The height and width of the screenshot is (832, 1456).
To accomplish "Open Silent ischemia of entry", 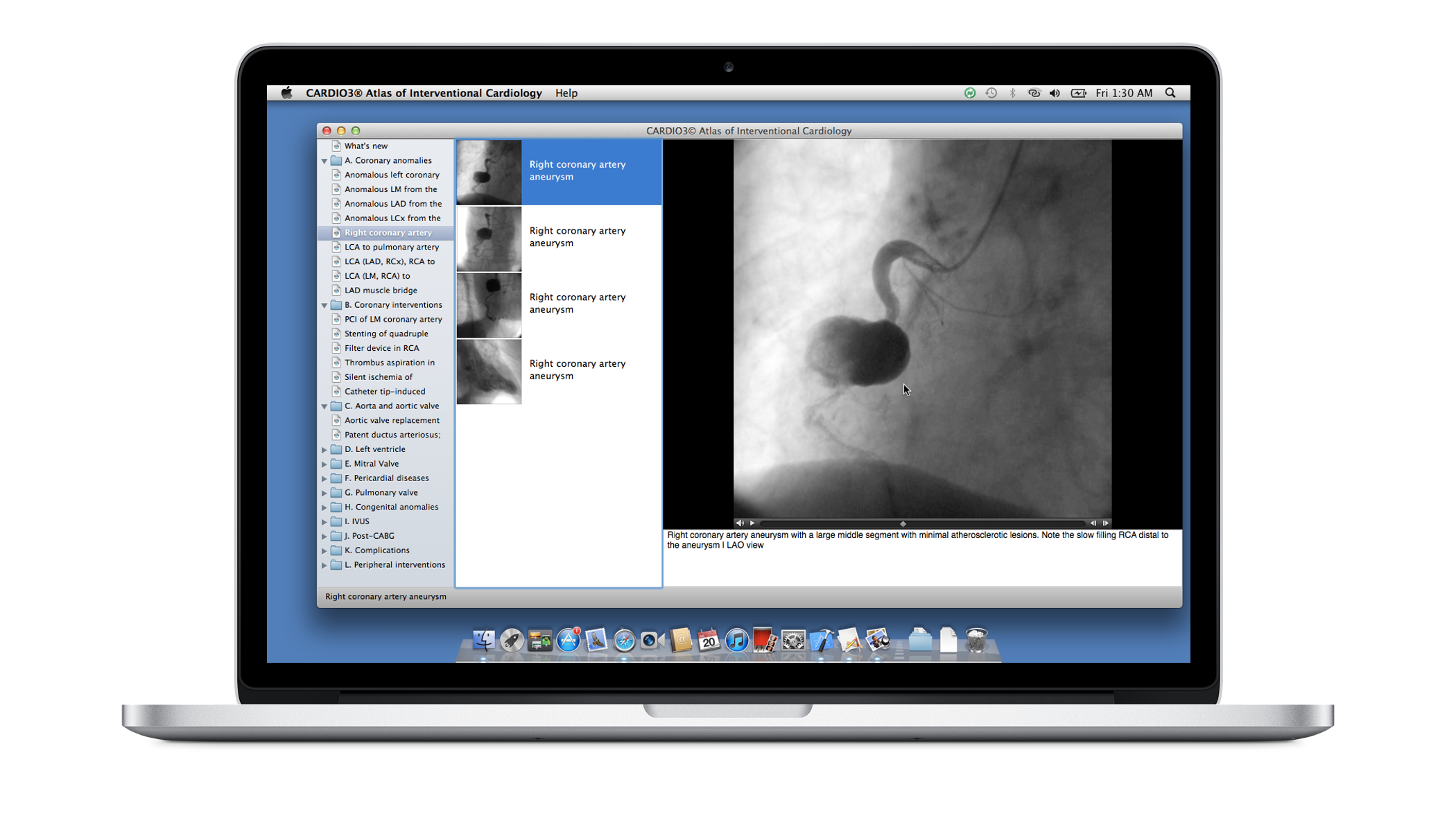I will [x=378, y=377].
